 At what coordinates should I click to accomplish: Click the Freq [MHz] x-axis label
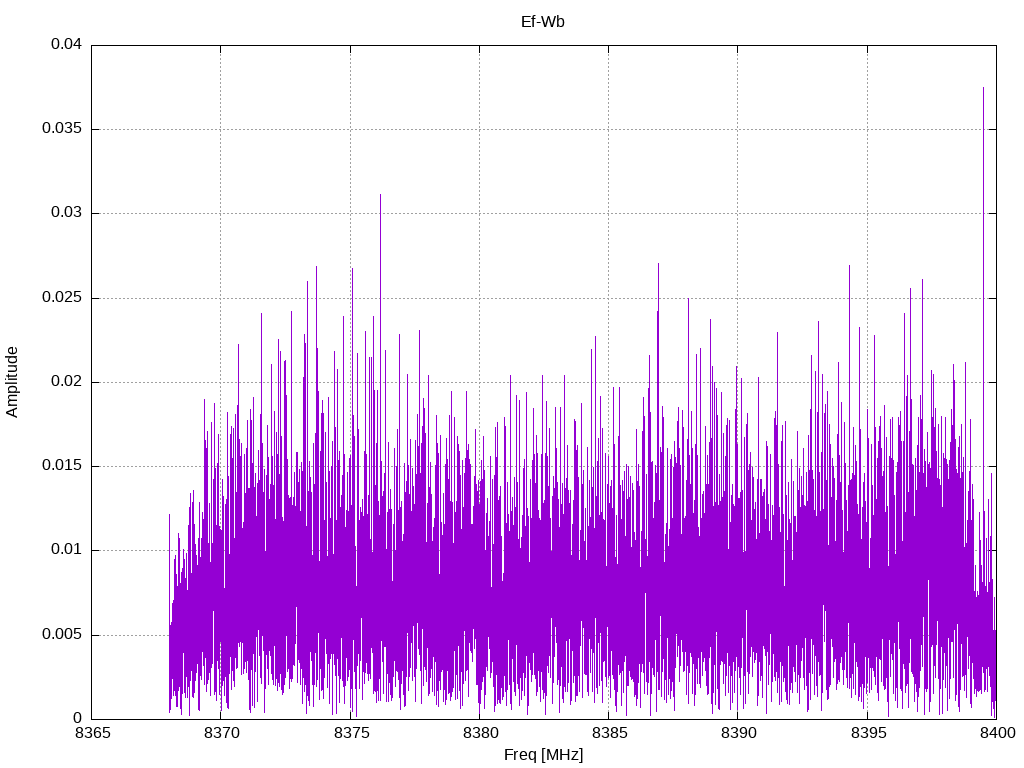[x=543, y=755]
